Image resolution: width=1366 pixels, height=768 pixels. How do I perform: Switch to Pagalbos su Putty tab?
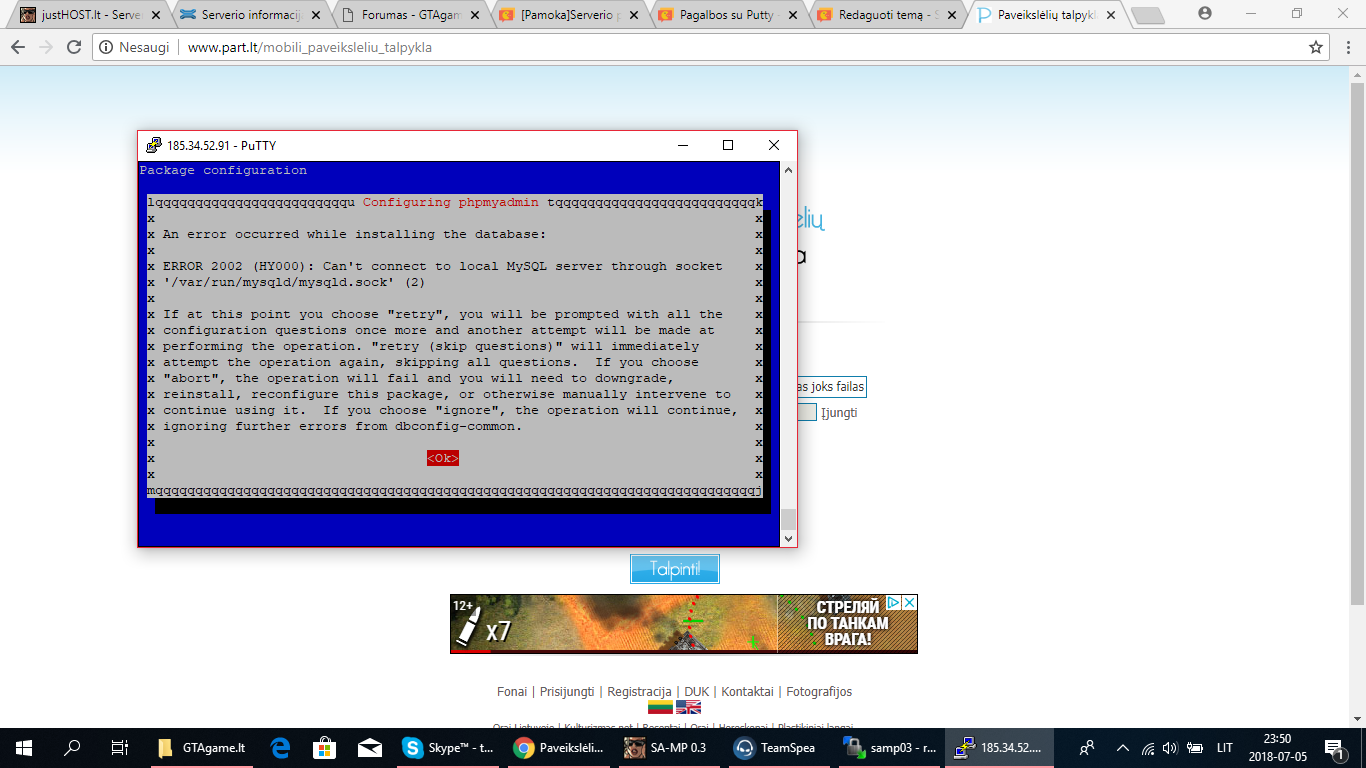[x=726, y=14]
